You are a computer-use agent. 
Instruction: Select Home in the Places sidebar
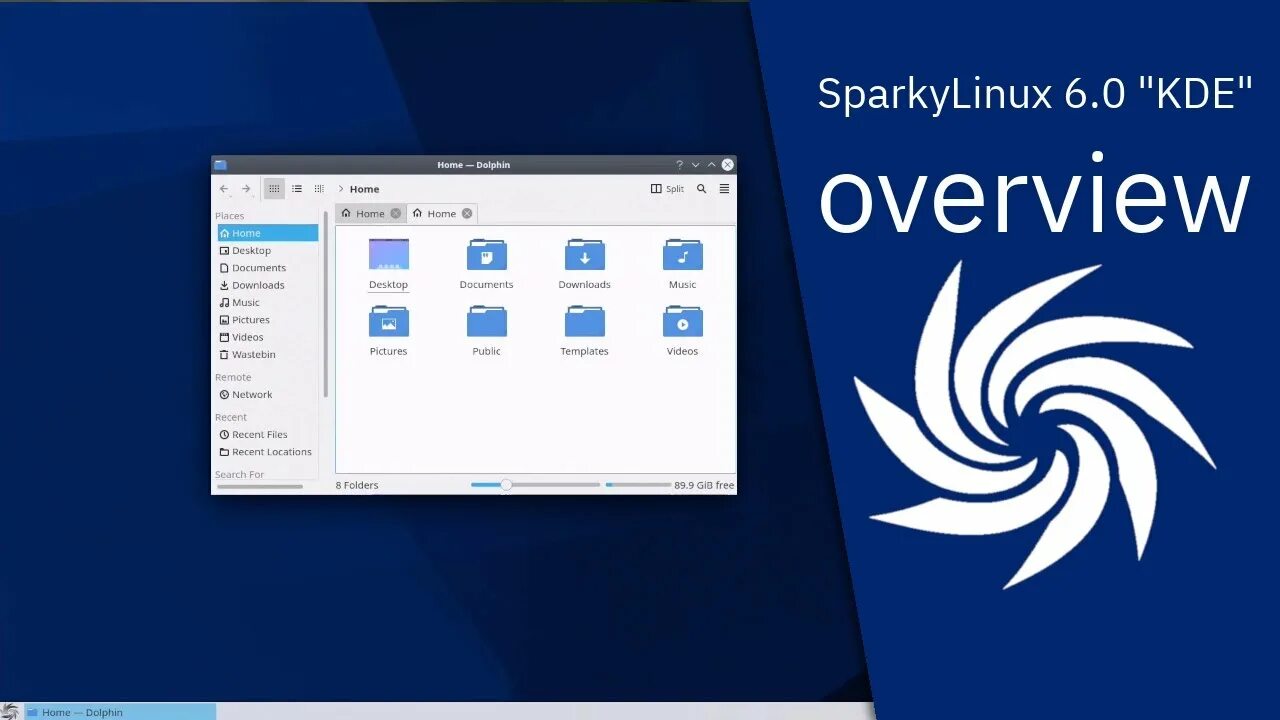pos(267,233)
